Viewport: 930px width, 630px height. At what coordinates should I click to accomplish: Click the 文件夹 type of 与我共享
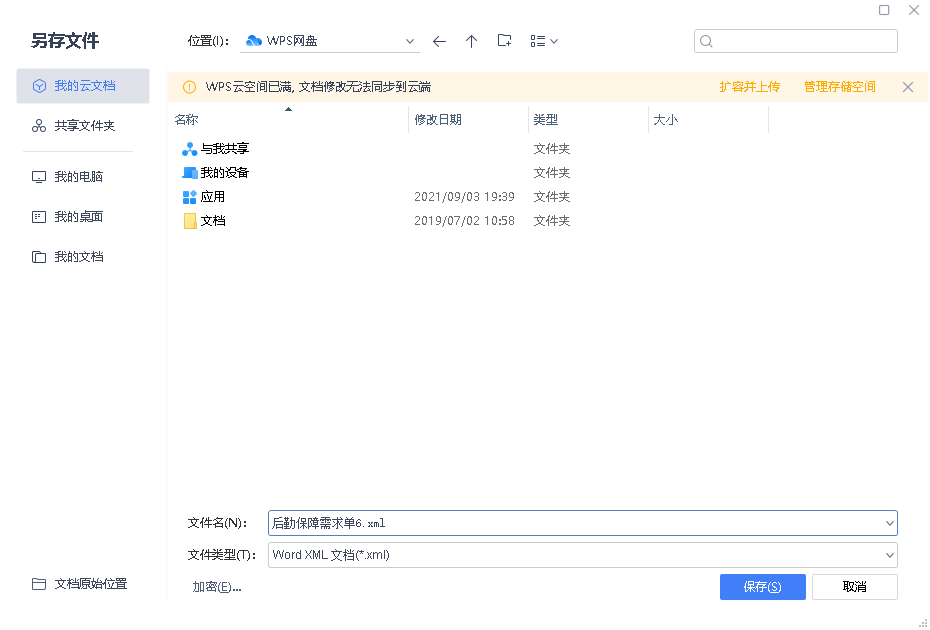pos(552,149)
